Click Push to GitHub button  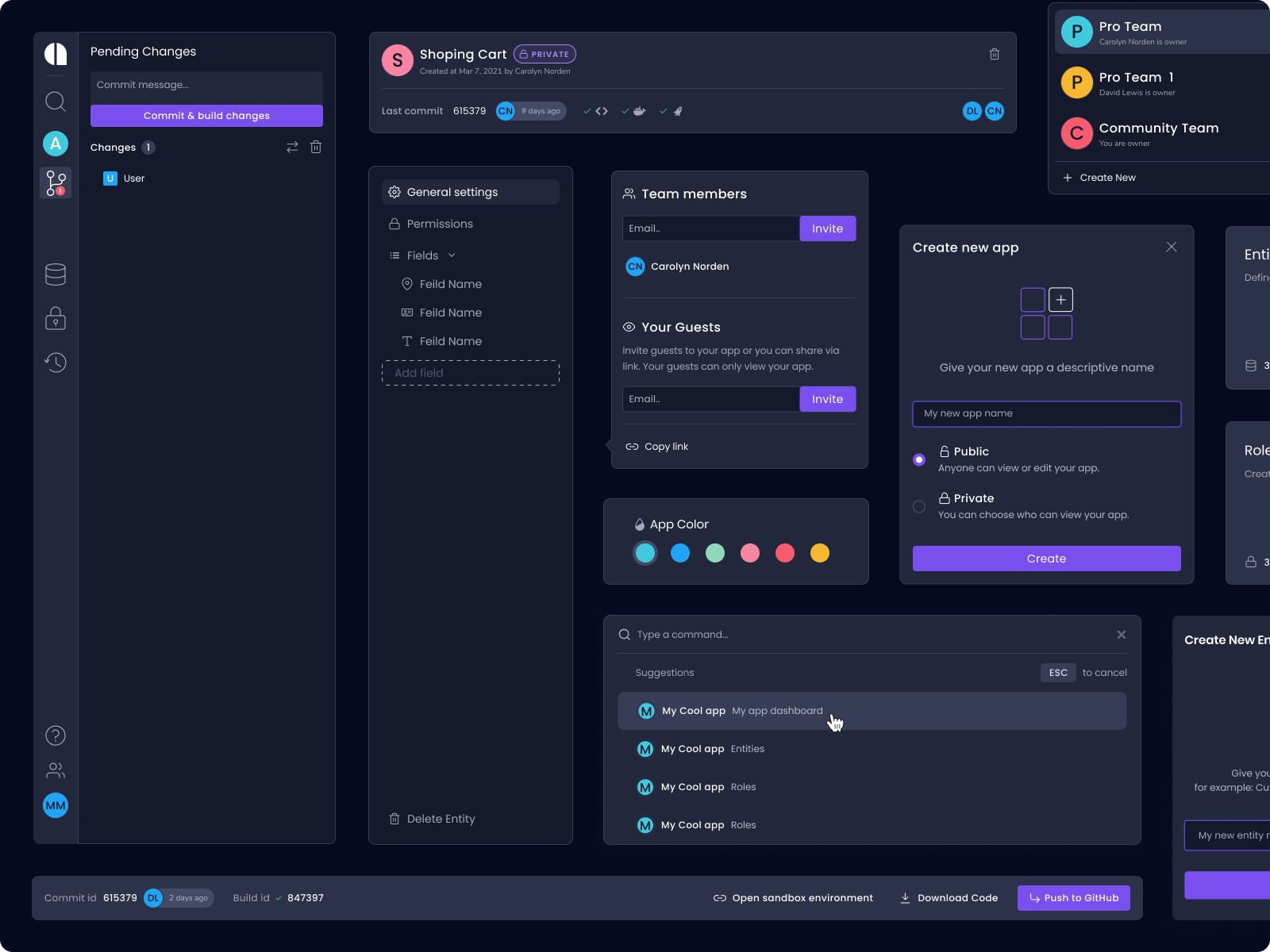pyautogui.click(x=1074, y=898)
